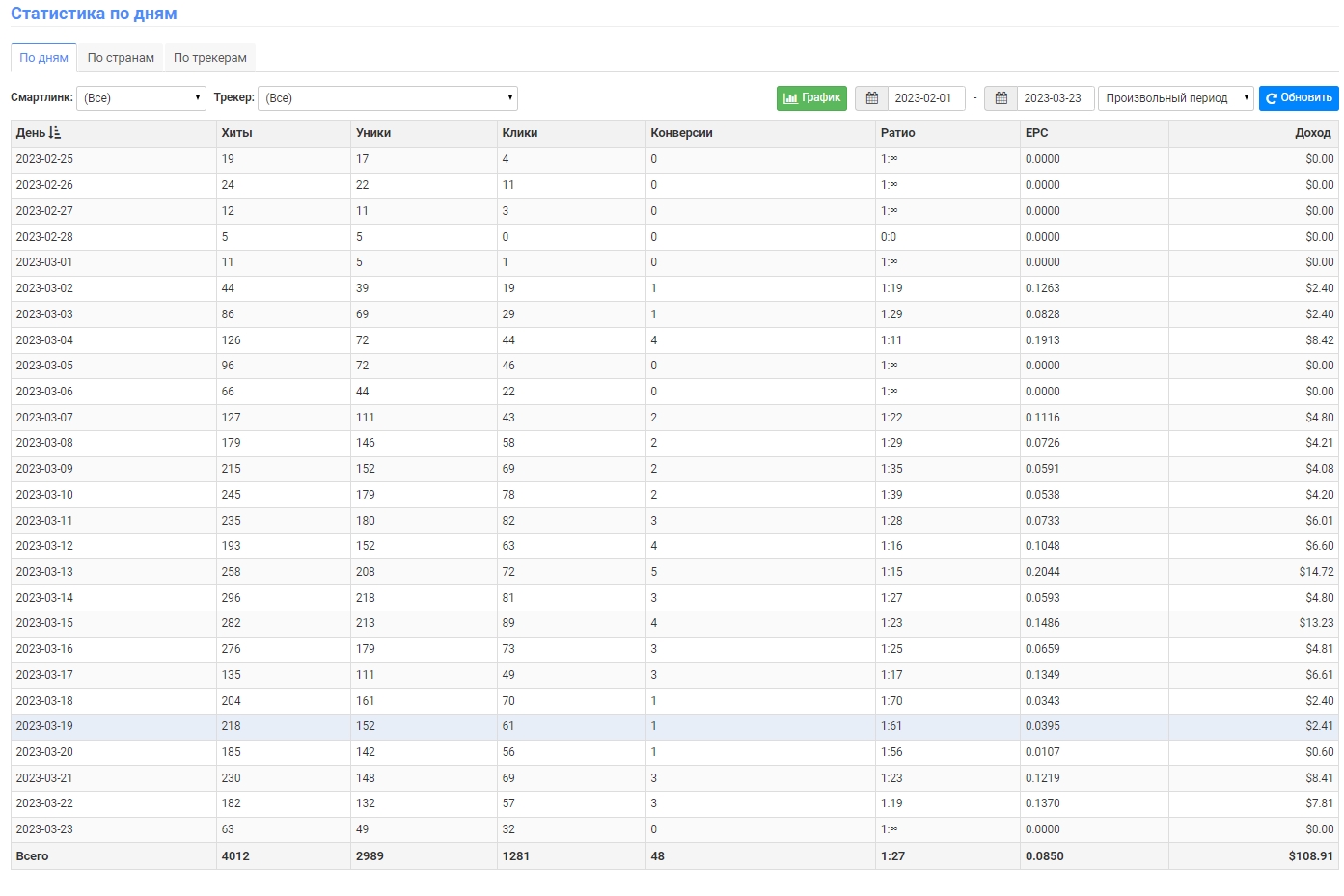The width and height of the screenshot is (1344, 896).
Task: Click the Хиты column header
Action: pos(236,133)
